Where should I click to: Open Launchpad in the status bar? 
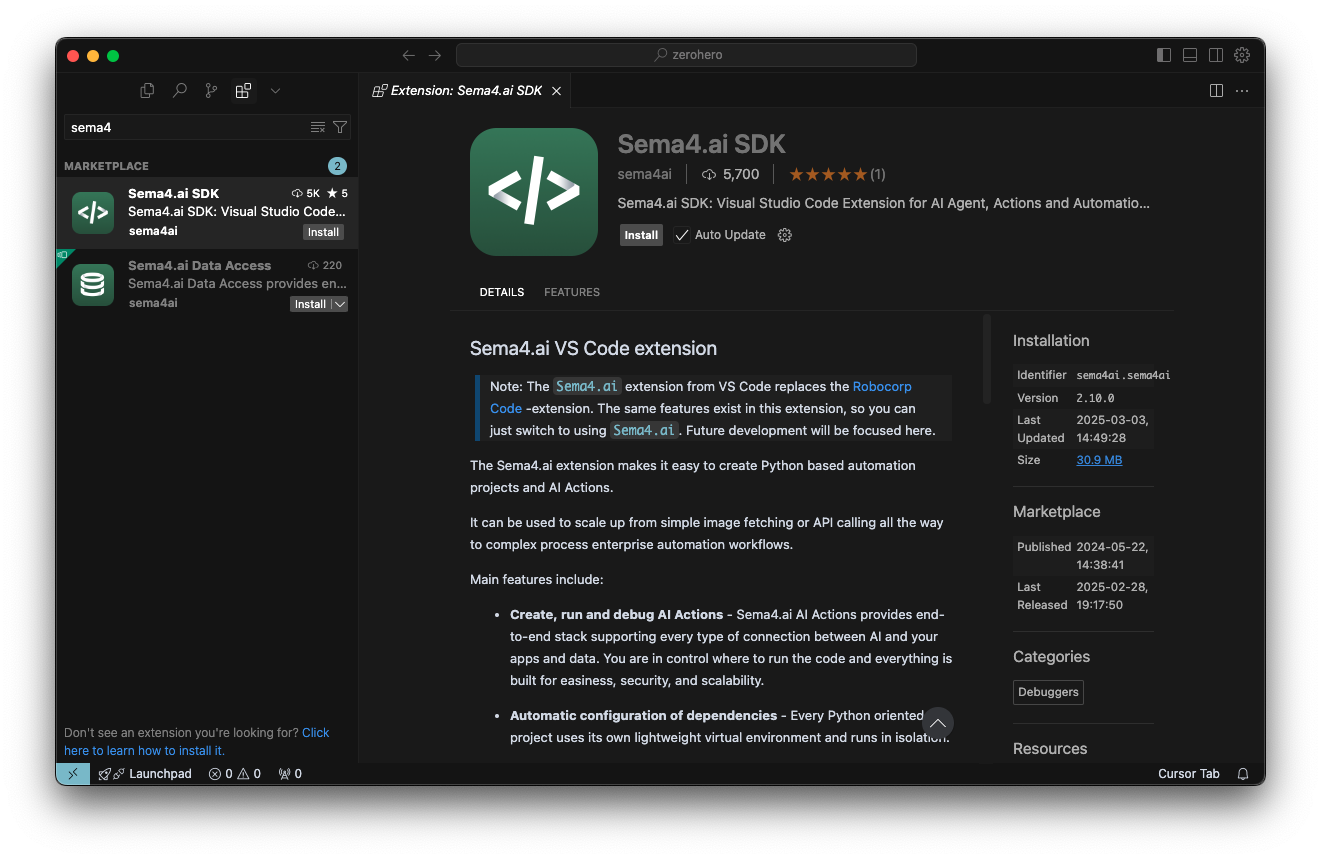pyautogui.click(x=145, y=774)
